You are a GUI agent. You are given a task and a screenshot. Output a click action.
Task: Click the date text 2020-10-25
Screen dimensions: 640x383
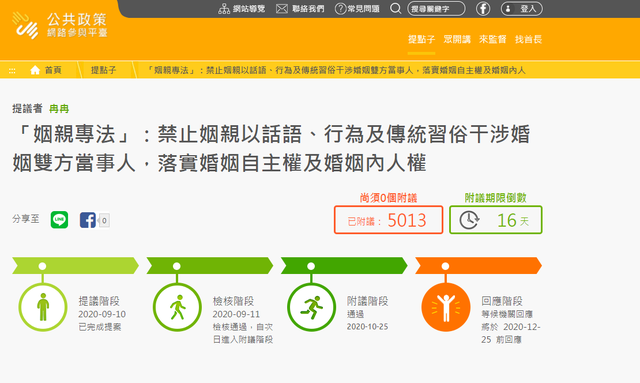click(x=367, y=327)
